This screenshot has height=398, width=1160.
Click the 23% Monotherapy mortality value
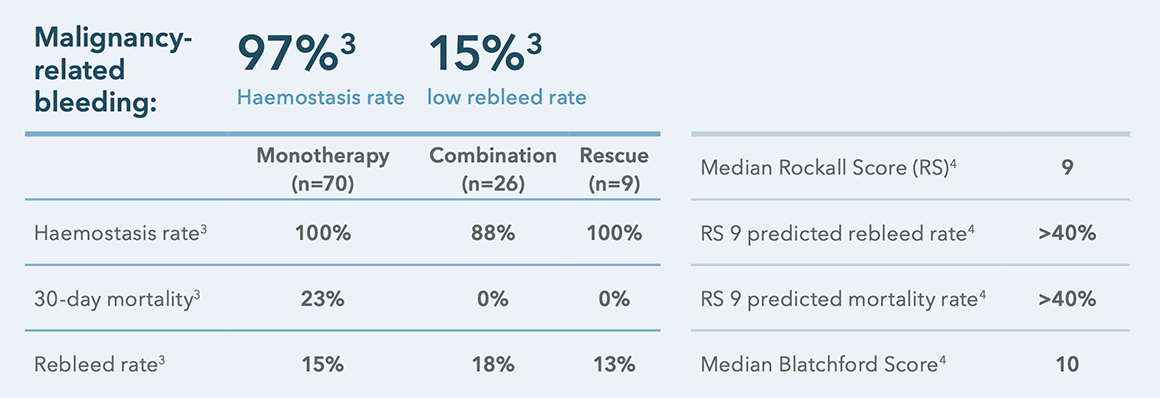[323, 299]
